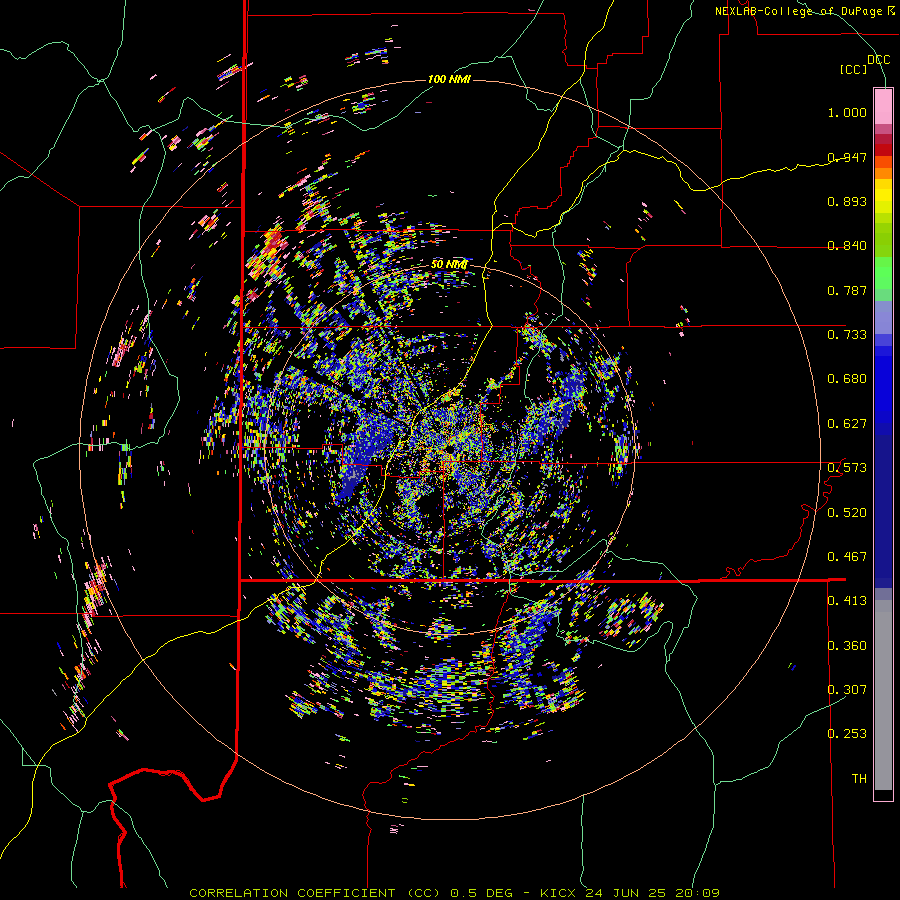Screen dimensions: 900x900
Task: Select the 0.413 scale value
Action: [847, 601]
